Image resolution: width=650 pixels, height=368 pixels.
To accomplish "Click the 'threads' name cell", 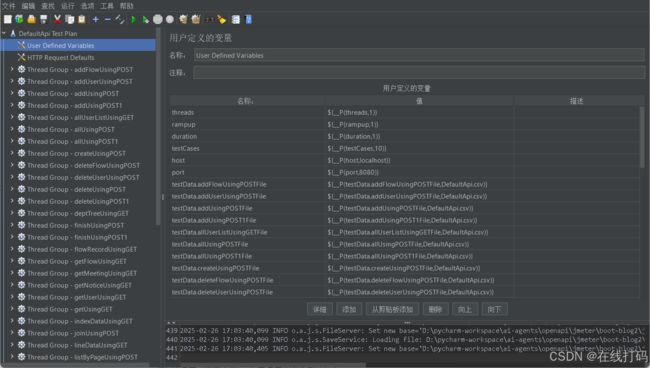I will coord(247,112).
